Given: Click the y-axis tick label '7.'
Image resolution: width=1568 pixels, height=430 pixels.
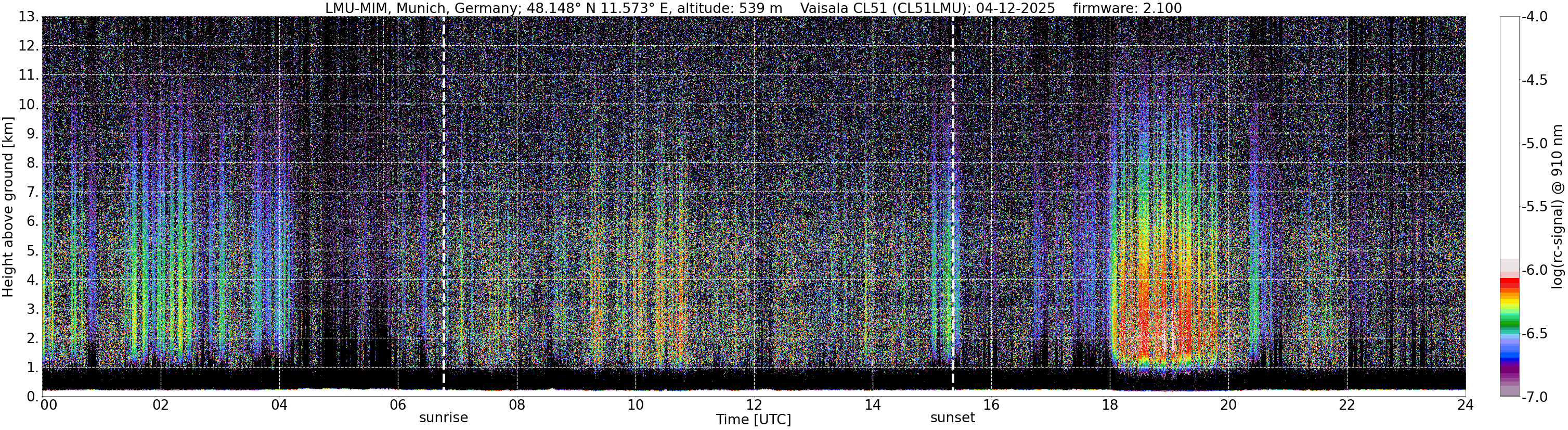Looking at the screenshot, I should pos(33,193).
